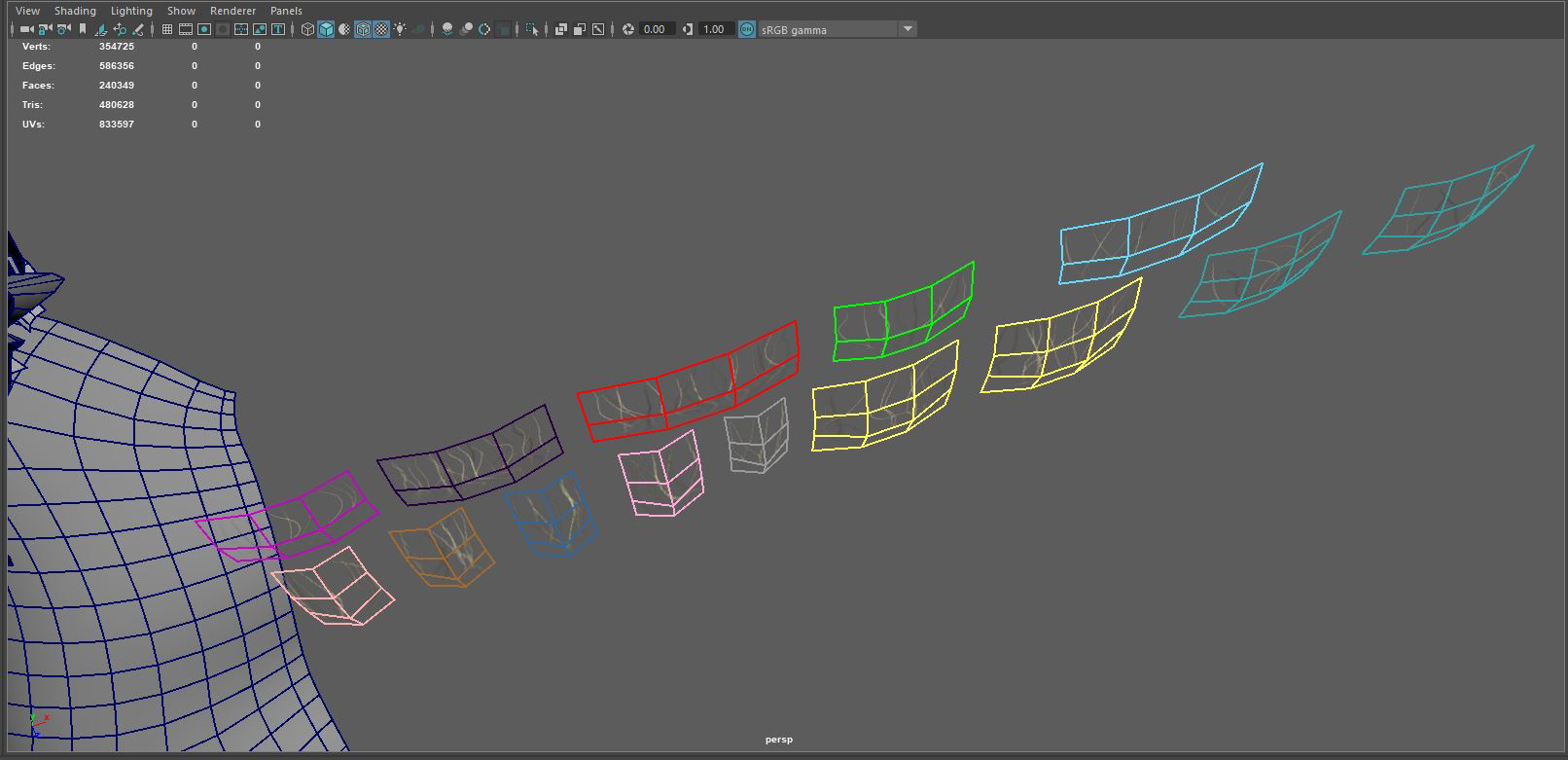Select Wireframe display mode icon
The image size is (1568, 760).
pyautogui.click(x=307, y=29)
